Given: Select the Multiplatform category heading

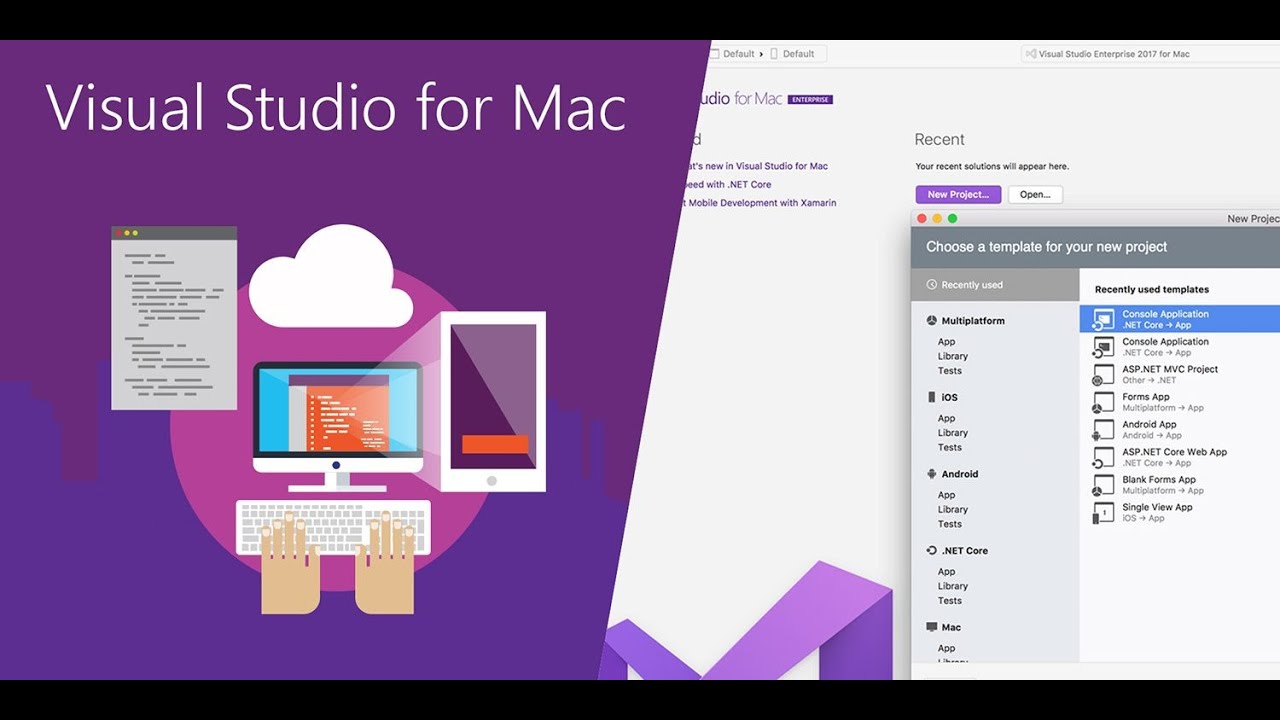Looking at the screenshot, I should pos(973,321).
